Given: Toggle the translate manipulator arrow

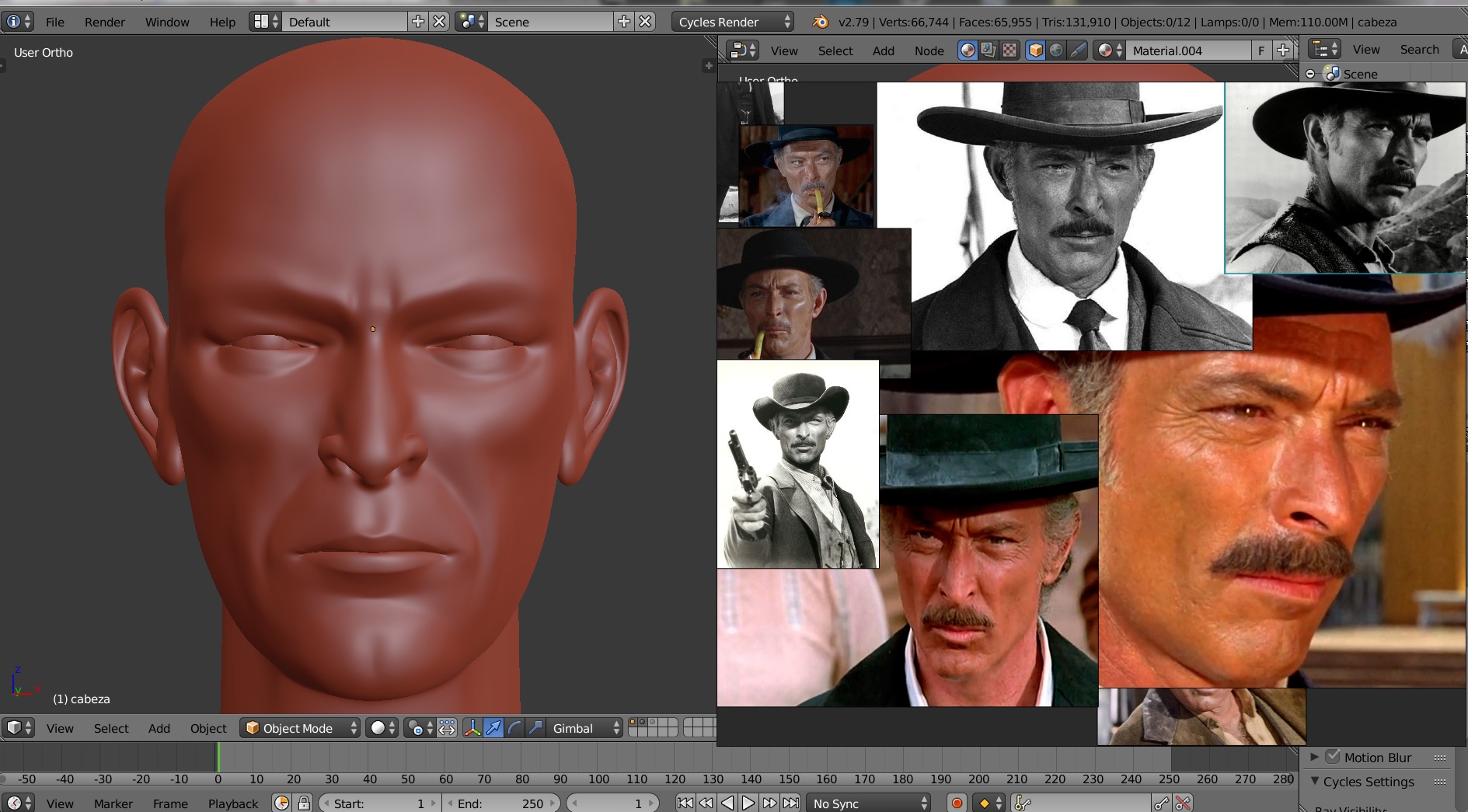Looking at the screenshot, I should (x=493, y=728).
